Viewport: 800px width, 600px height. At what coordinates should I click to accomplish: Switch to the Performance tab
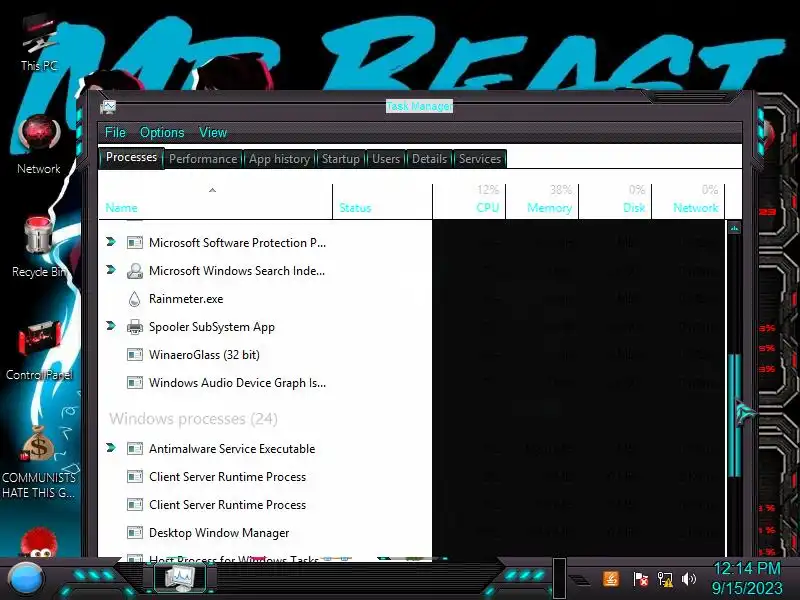(203, 159)
